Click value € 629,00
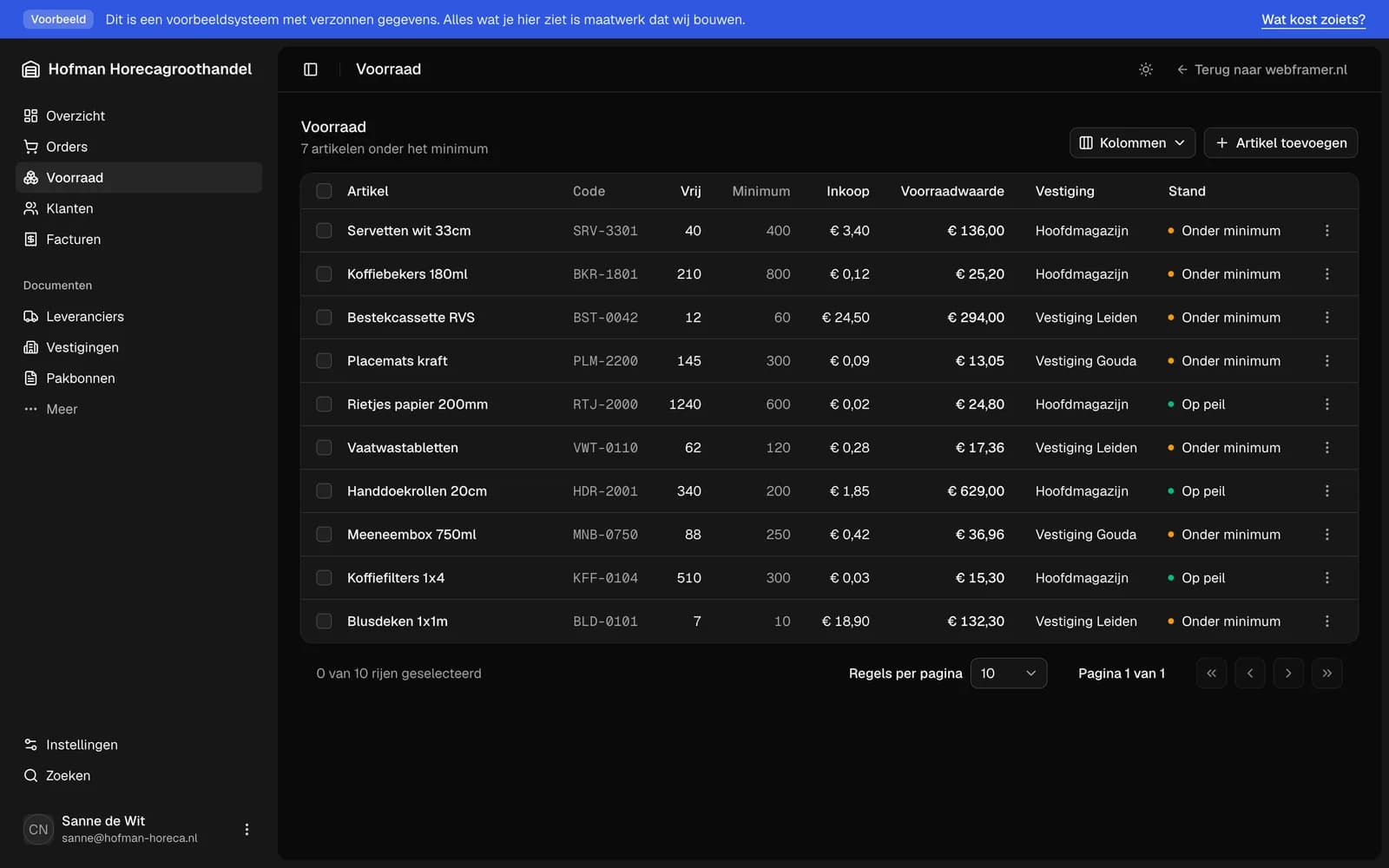Viewport: 1389px width, 868px height. 976,491
